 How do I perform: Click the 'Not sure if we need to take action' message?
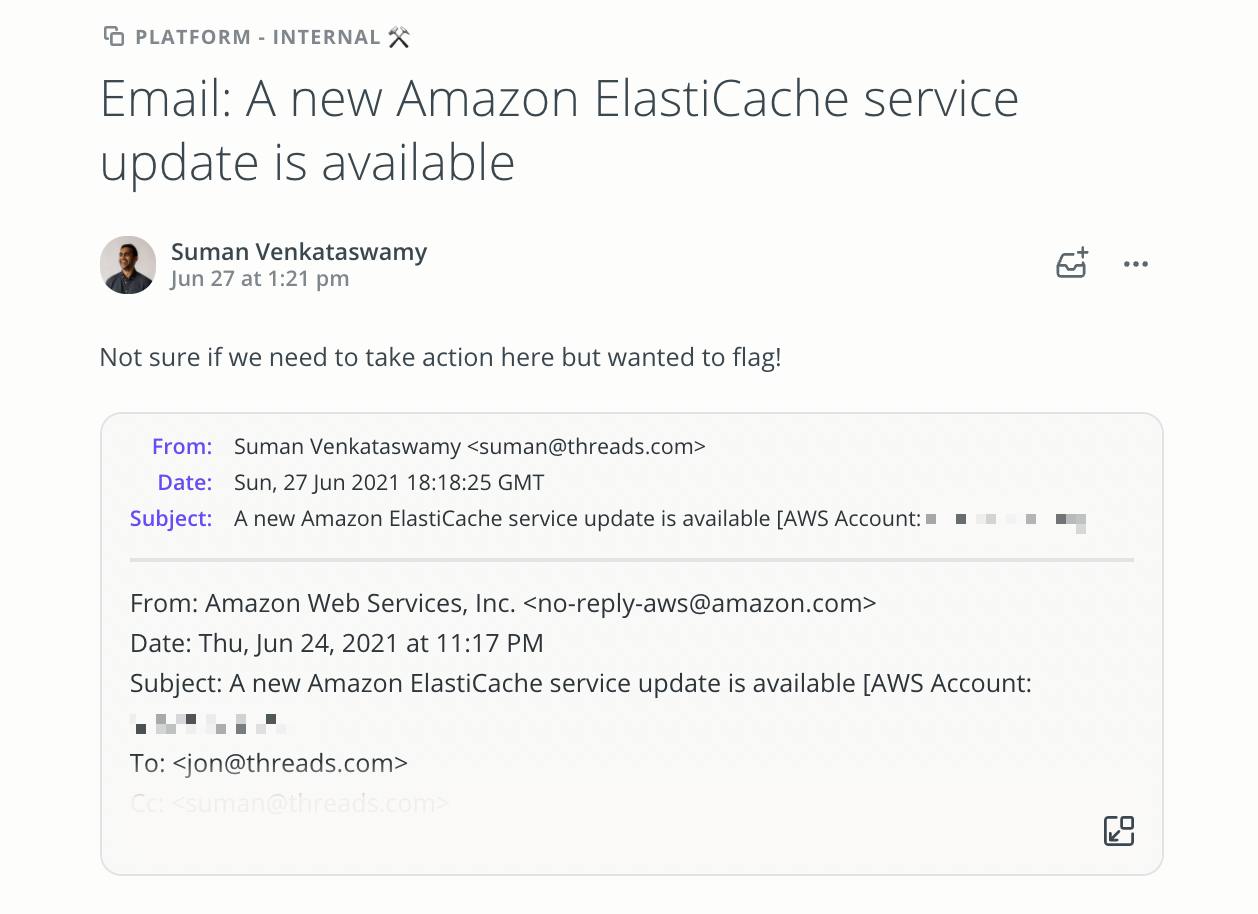(x=440, y=358)
